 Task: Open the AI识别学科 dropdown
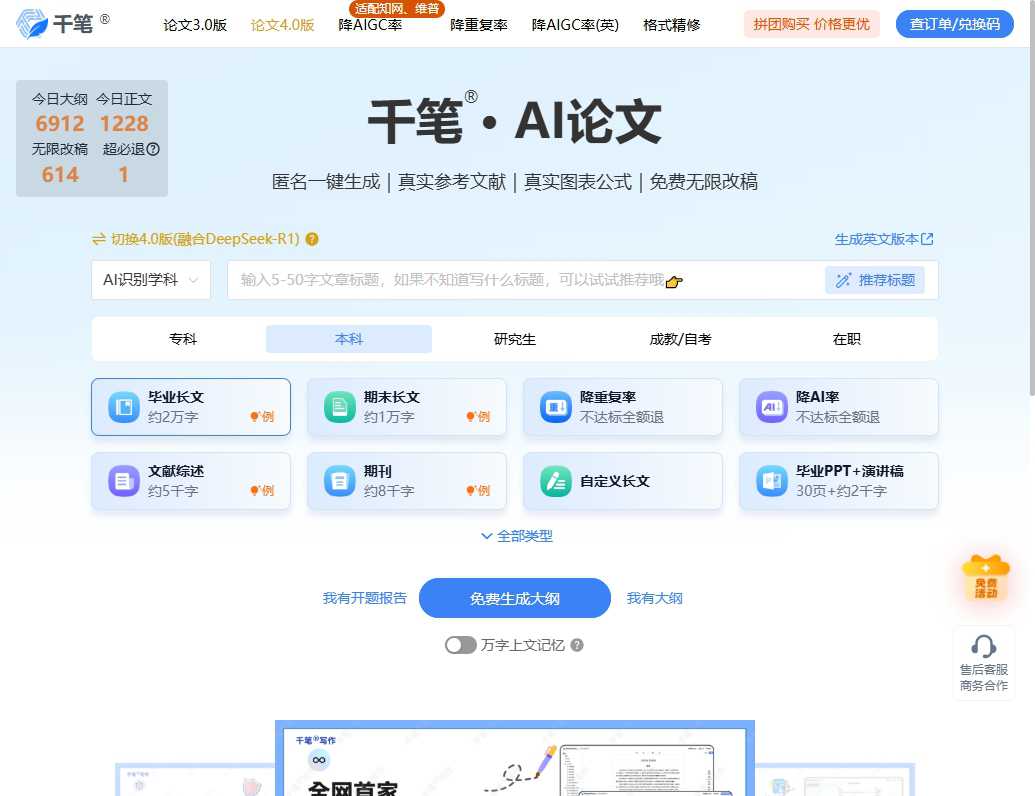pos(150,280)
